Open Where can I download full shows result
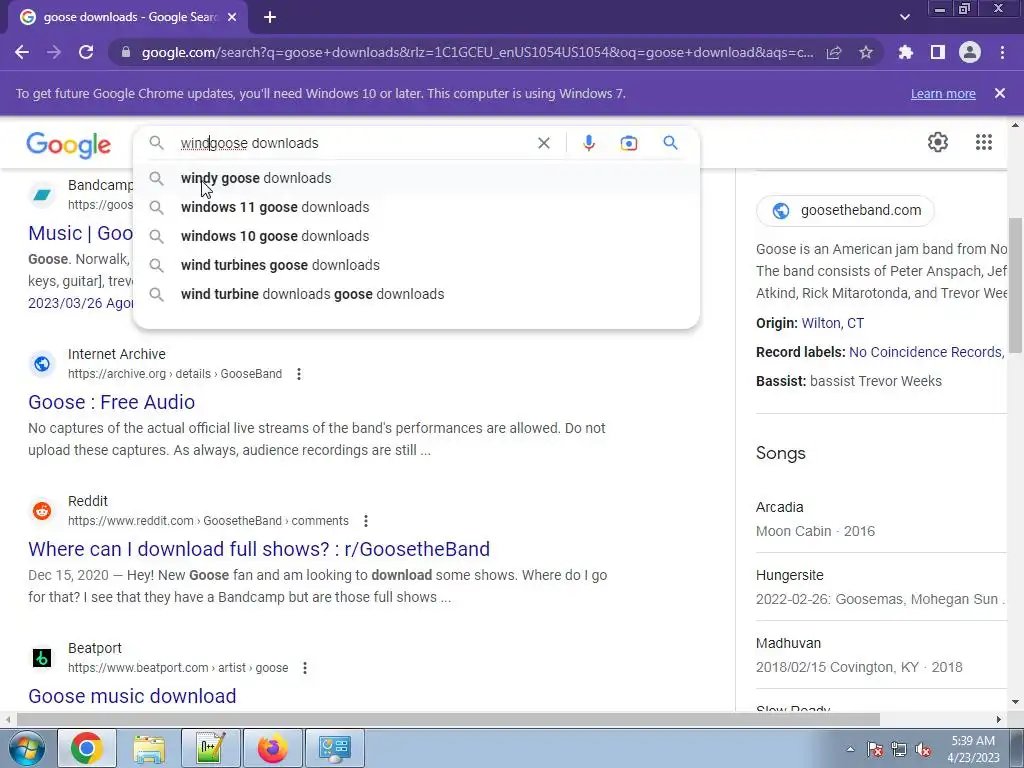The image size is (1024, 768). [259, 549]
